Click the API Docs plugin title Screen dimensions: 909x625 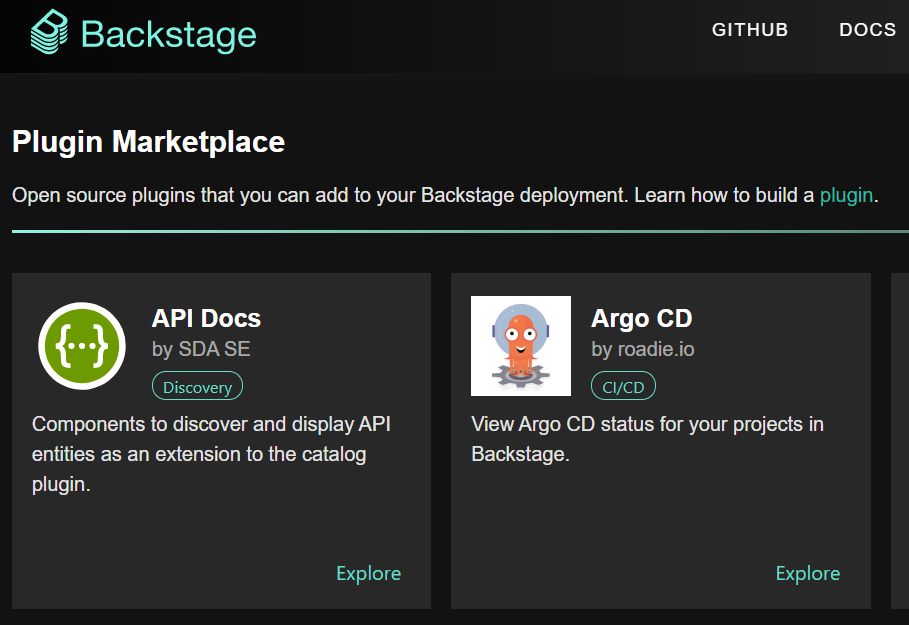coord(206,318)
